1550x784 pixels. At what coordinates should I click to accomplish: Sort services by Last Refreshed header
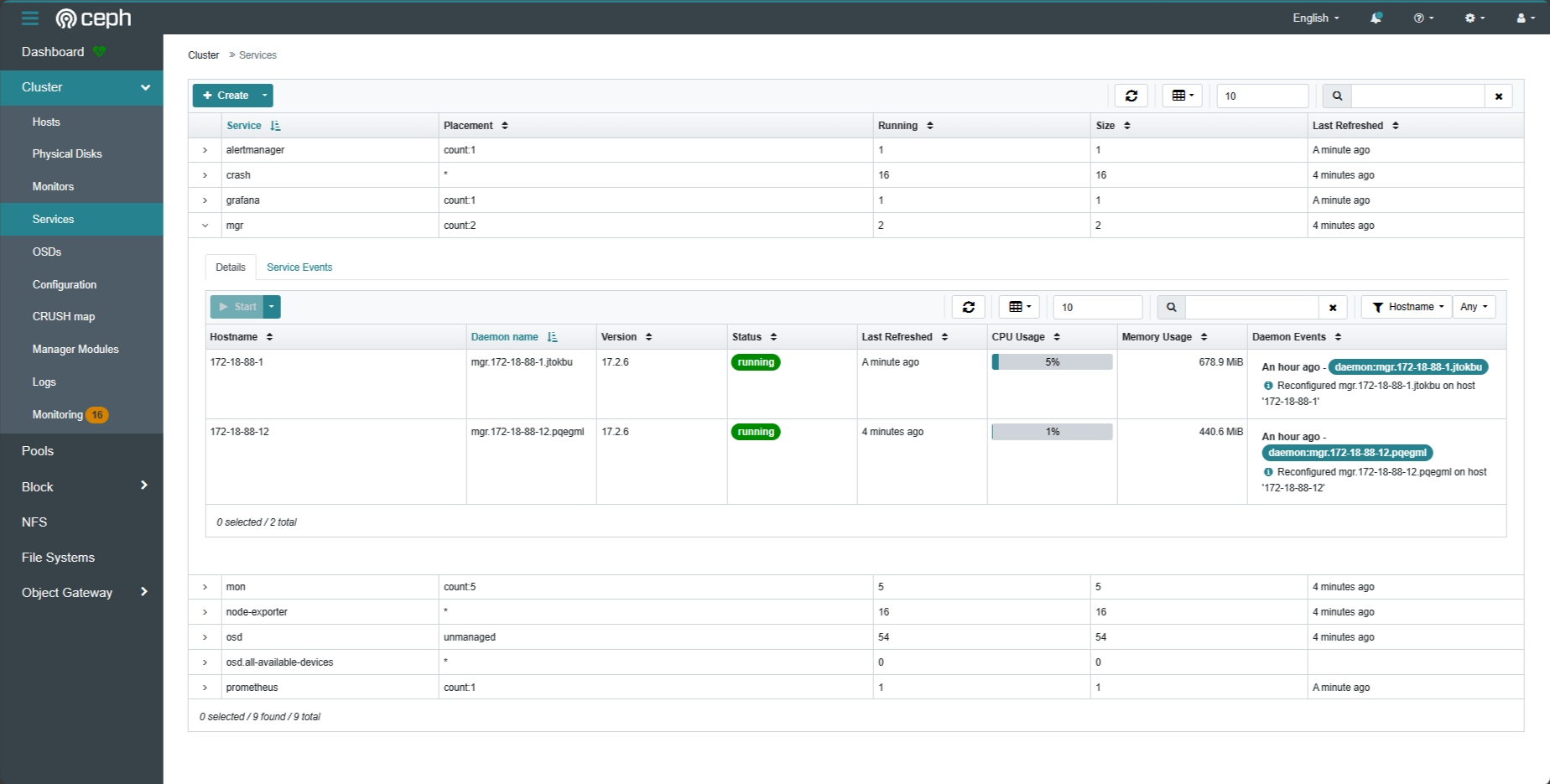1355,126
